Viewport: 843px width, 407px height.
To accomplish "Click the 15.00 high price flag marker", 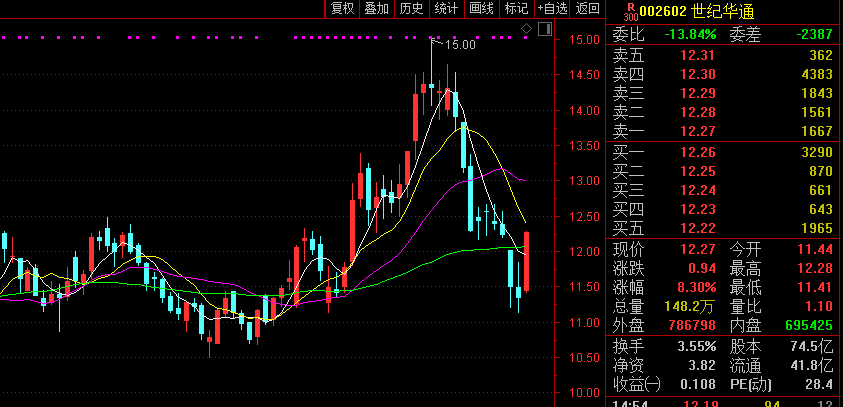I will pyautogui.click(x=459, y=44).
